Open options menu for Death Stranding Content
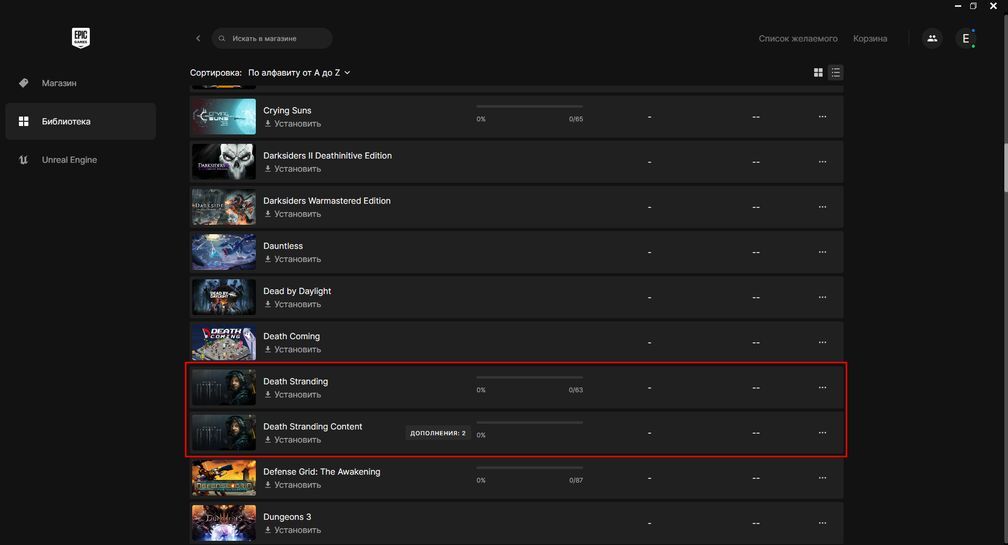This screenshot has width=1008, height=545. pyautogui.click(x=822, y=433)
